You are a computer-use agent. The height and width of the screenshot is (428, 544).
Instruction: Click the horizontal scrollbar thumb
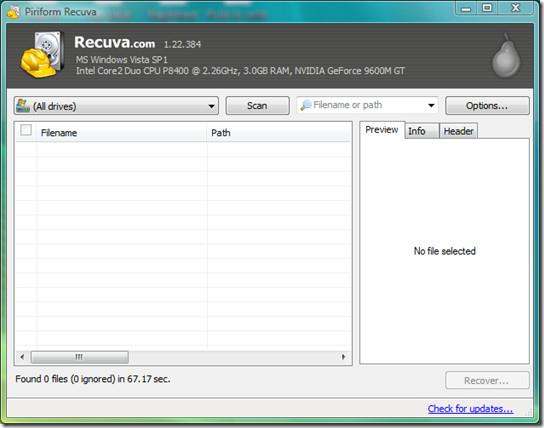[79, 357]
